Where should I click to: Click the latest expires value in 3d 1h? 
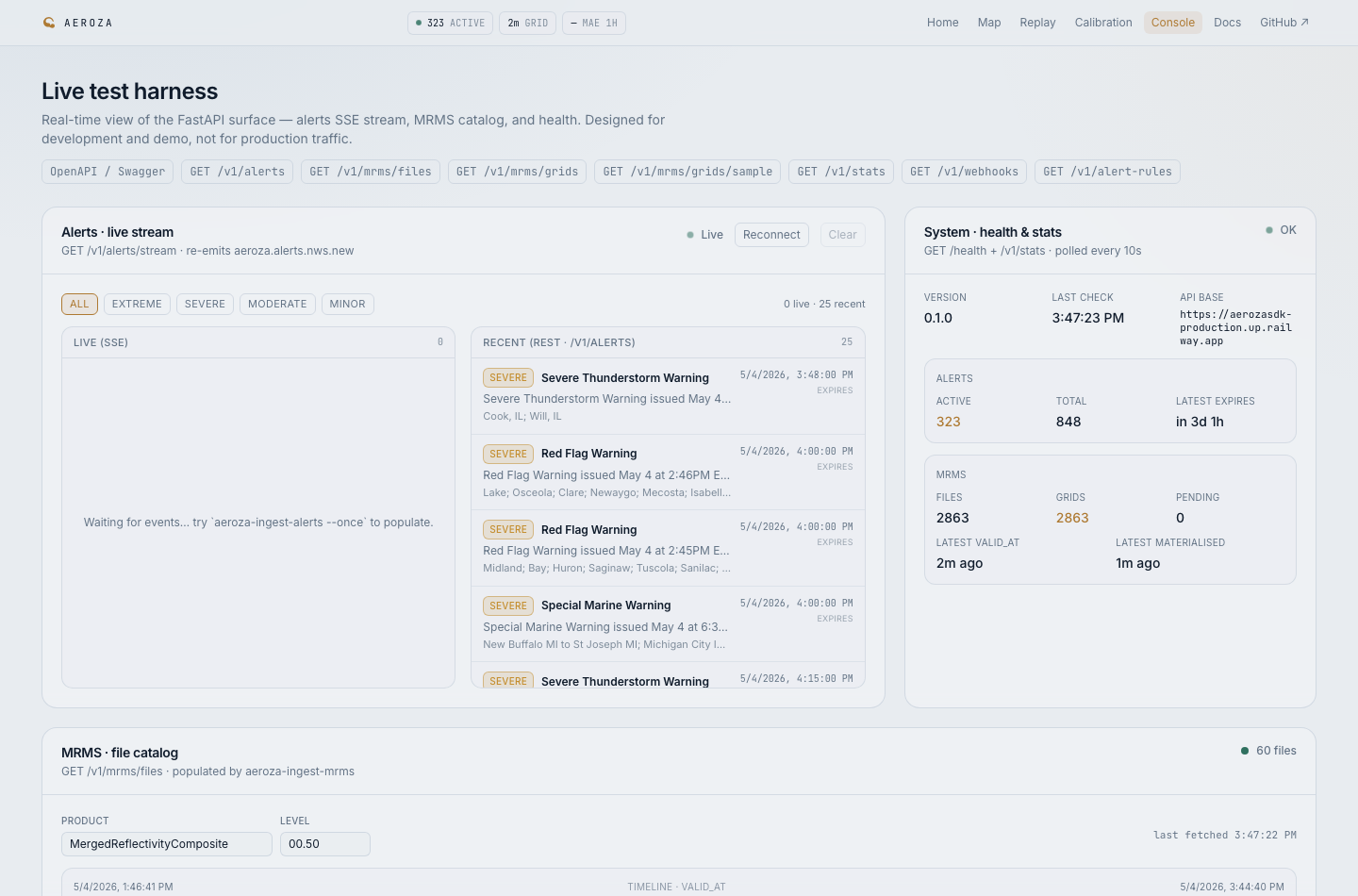pos(1200,422)
